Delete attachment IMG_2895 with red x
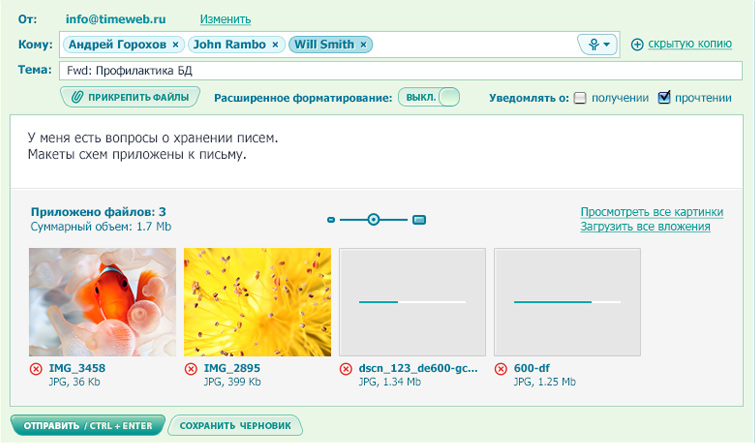The image size is (755, 443). coord(191,369)
